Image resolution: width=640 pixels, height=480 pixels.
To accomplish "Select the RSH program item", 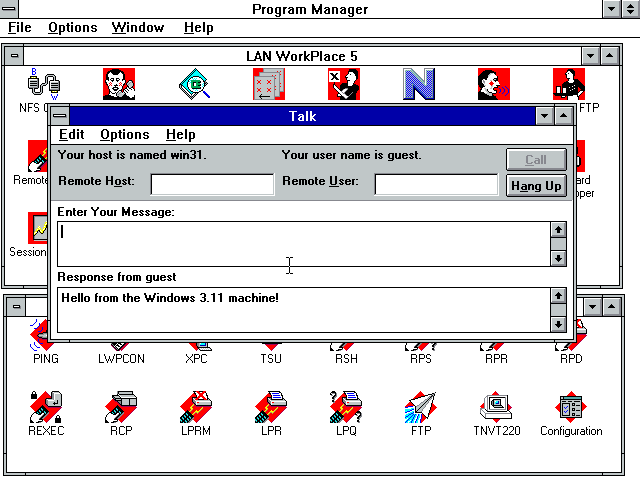I will (x=346, y=358).
